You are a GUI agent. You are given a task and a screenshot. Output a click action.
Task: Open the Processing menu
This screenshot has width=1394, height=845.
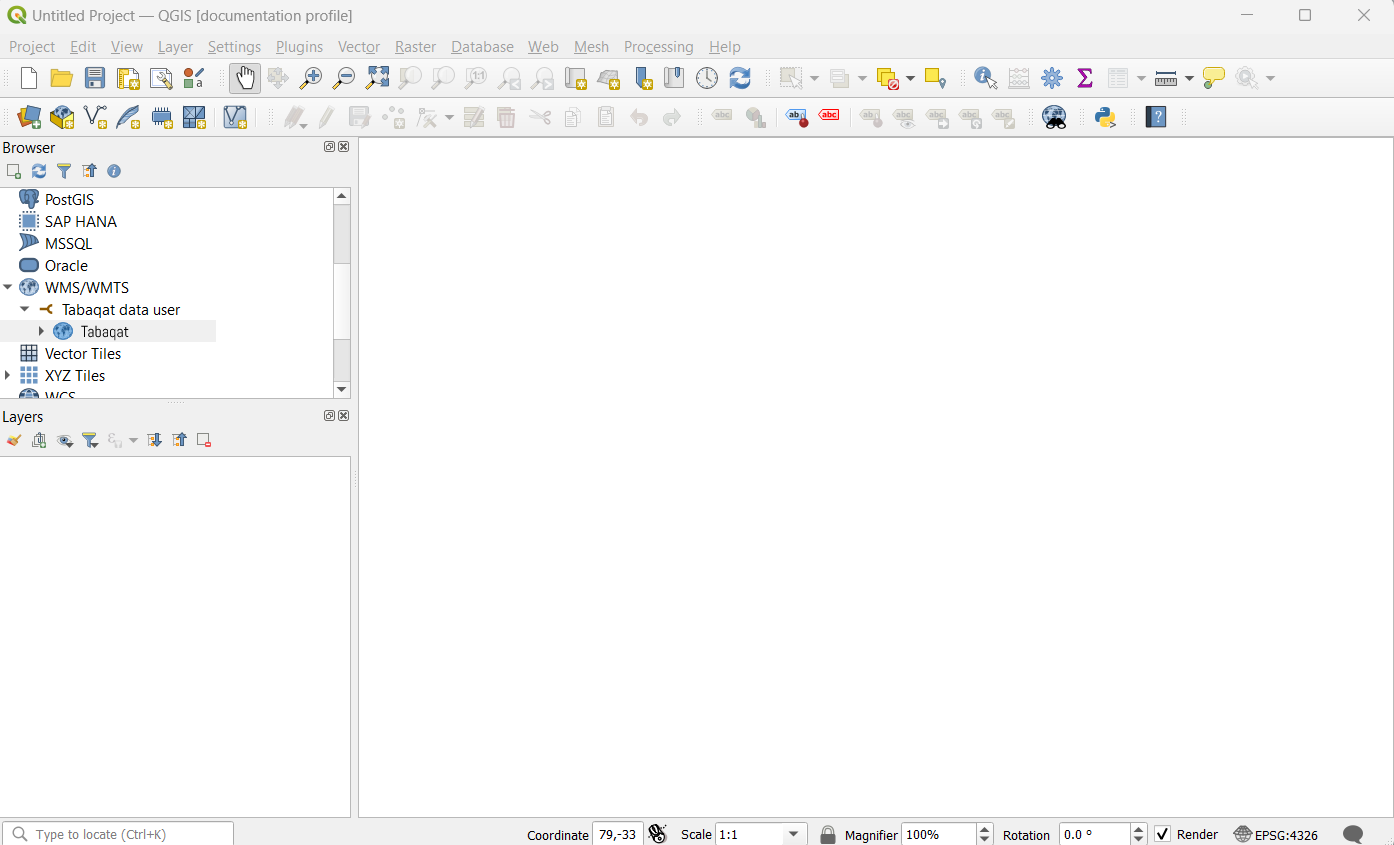(658, 47)
